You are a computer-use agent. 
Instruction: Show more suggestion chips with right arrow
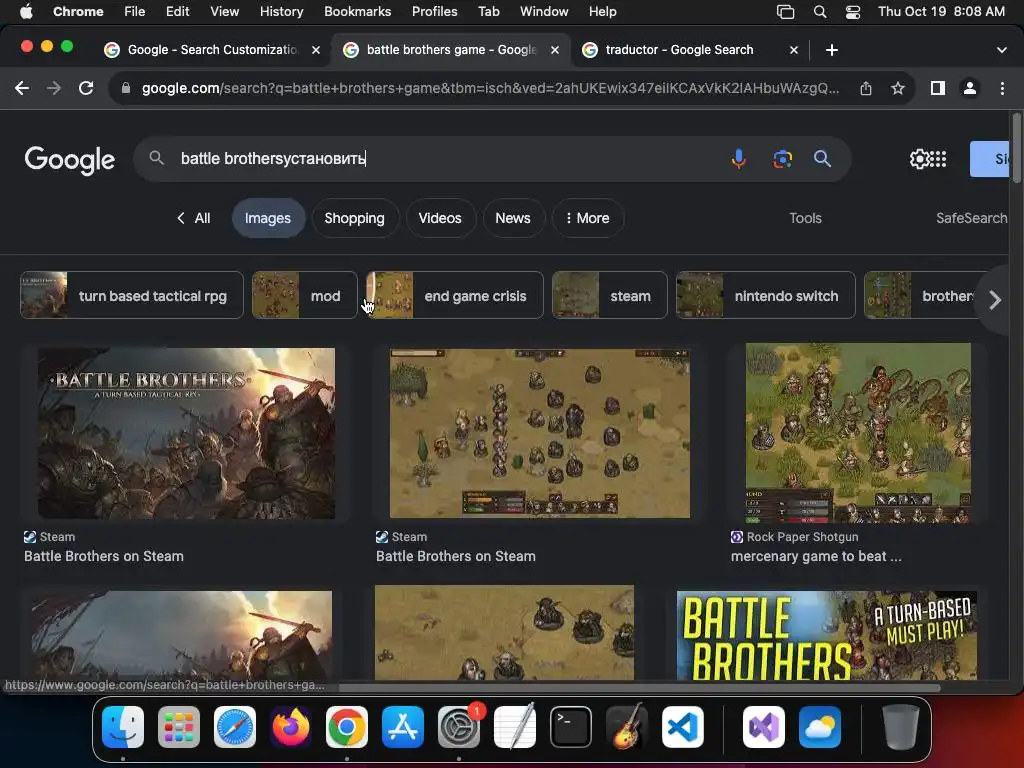(995, 300)
